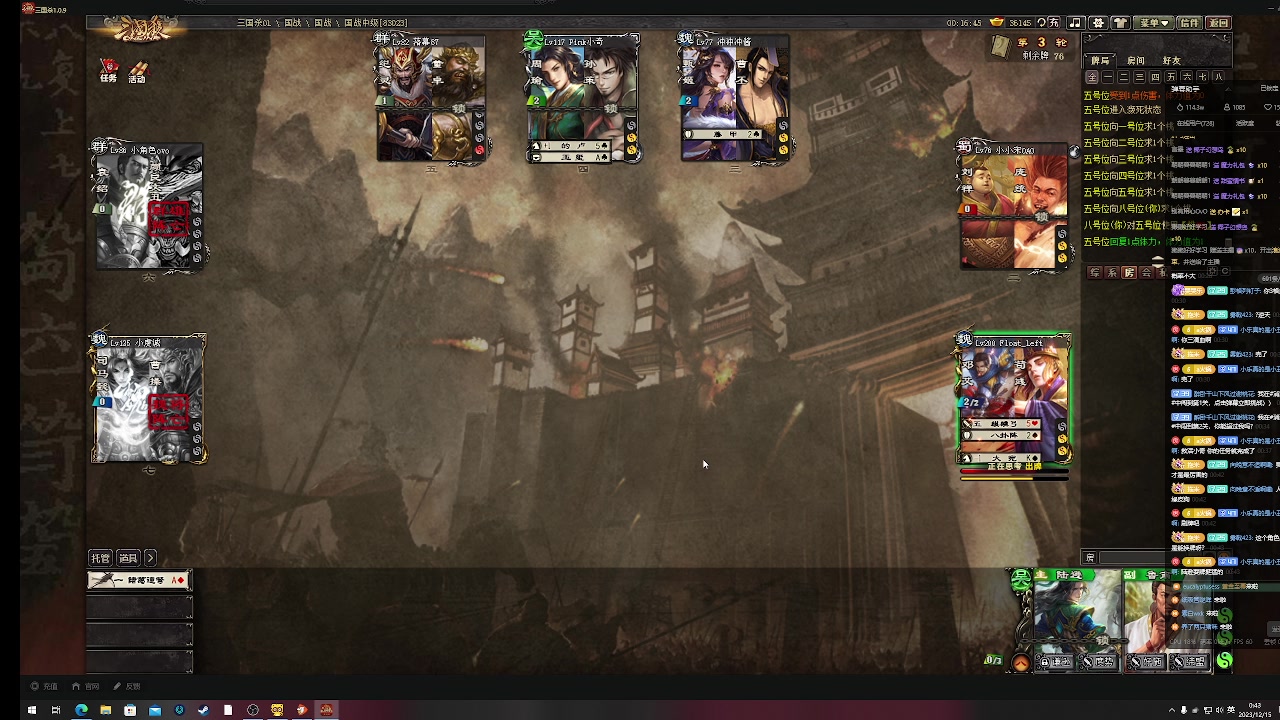Click the 充值 recharge link
This screenshot has width=1280, height=720.
45,686
